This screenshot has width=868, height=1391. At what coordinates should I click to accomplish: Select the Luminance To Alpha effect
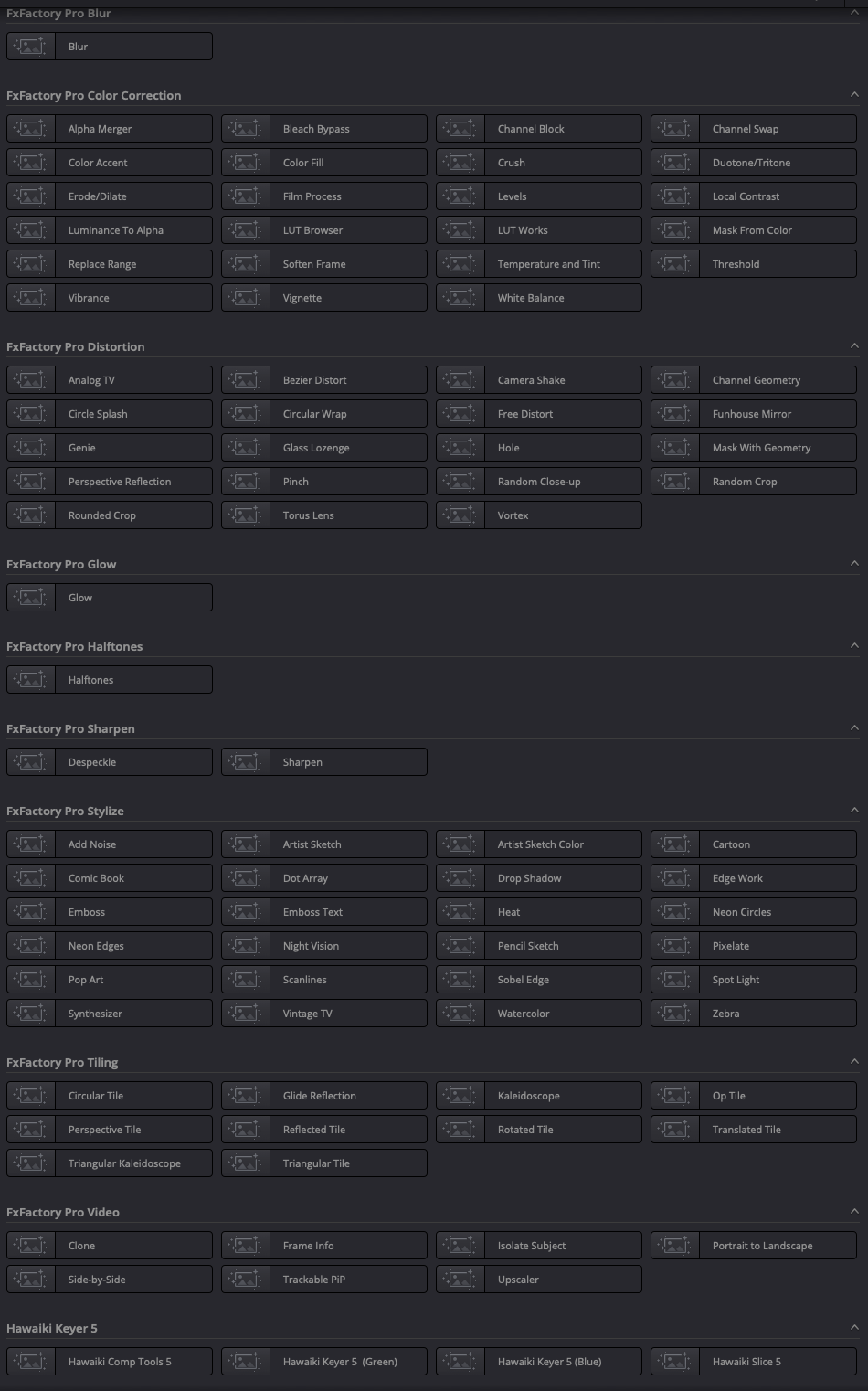[110, 230]
